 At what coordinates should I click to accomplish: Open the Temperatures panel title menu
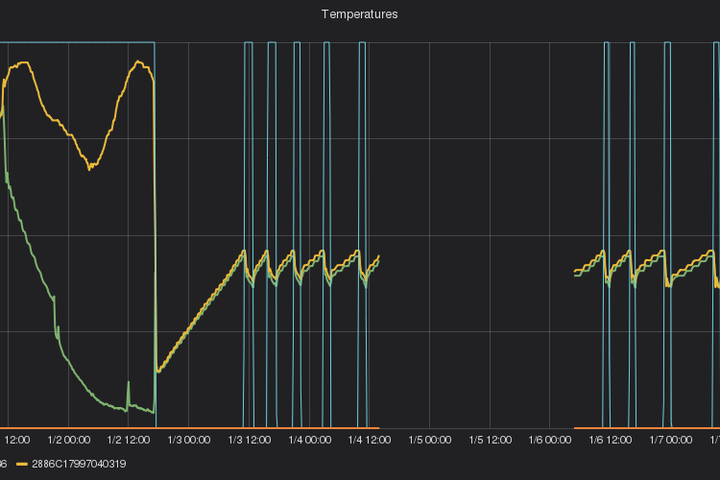[x=360, y=14]
